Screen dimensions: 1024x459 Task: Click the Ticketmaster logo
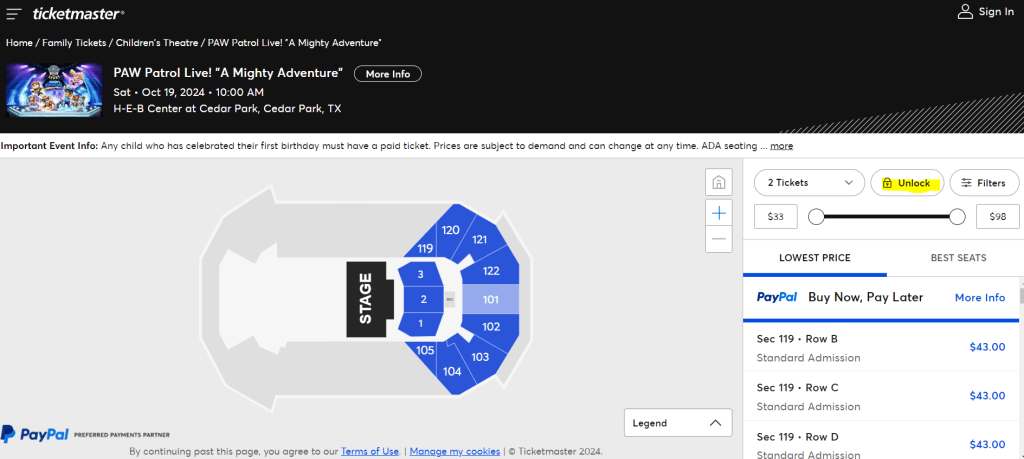pyautogui.click(x=78, y=13)
